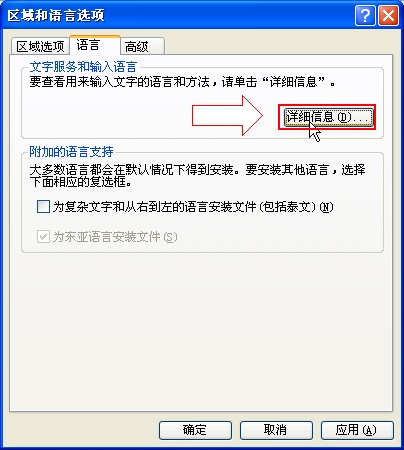Click the question mark help icon
The image size is (404, 450).
(365, 15)
